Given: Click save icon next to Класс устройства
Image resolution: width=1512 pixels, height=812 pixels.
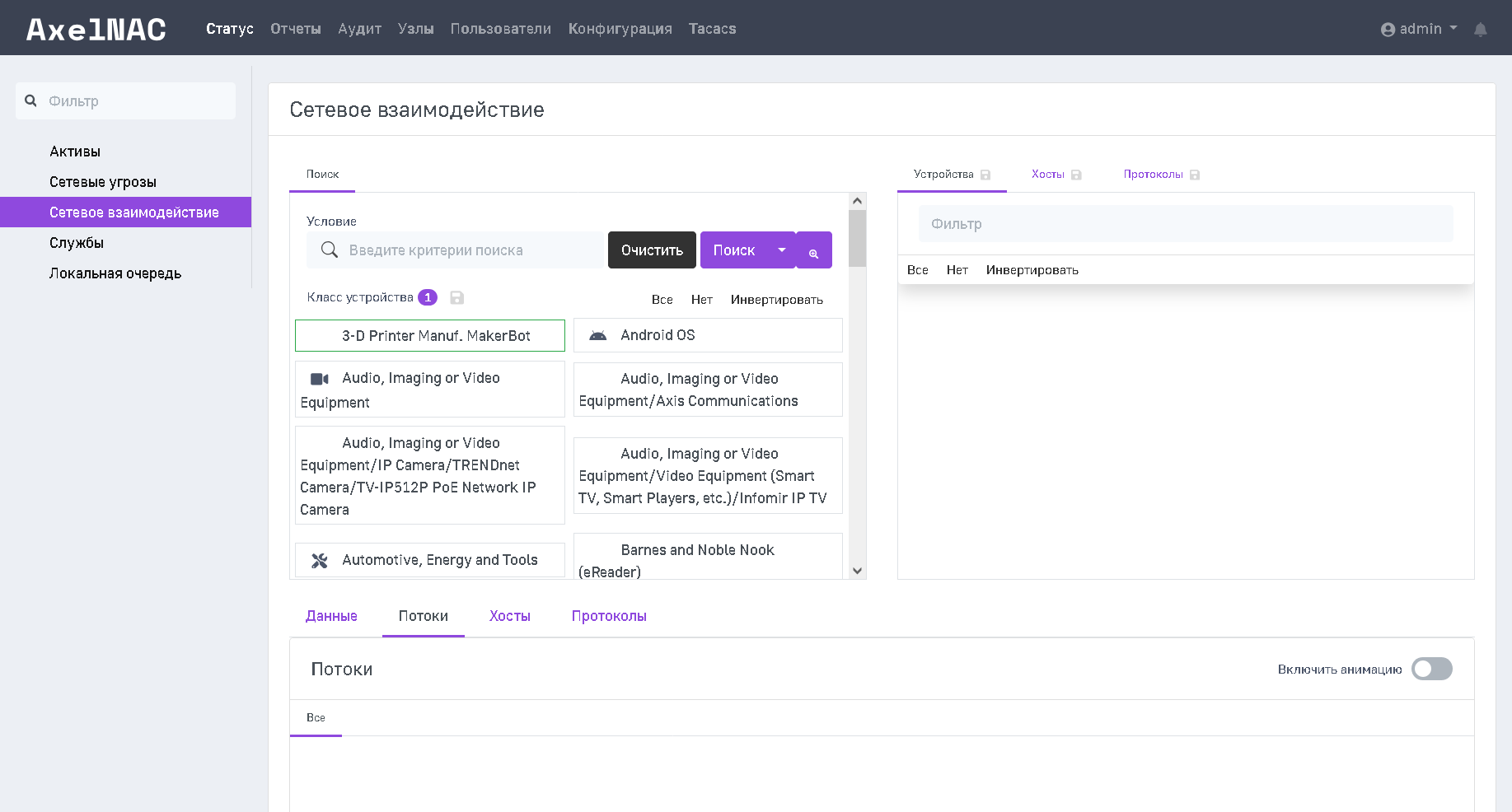Looking at the screenshot, I should click(x=457, y=298).
